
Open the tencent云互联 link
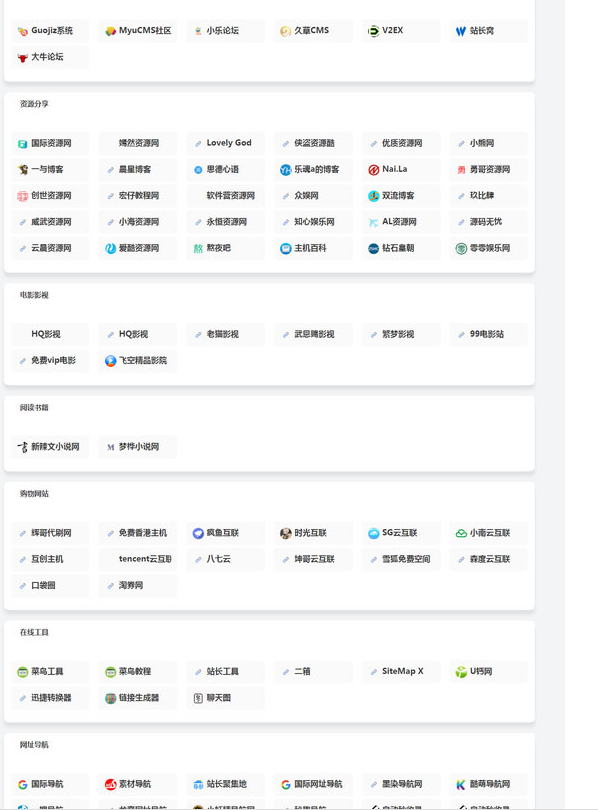(145, 559)
